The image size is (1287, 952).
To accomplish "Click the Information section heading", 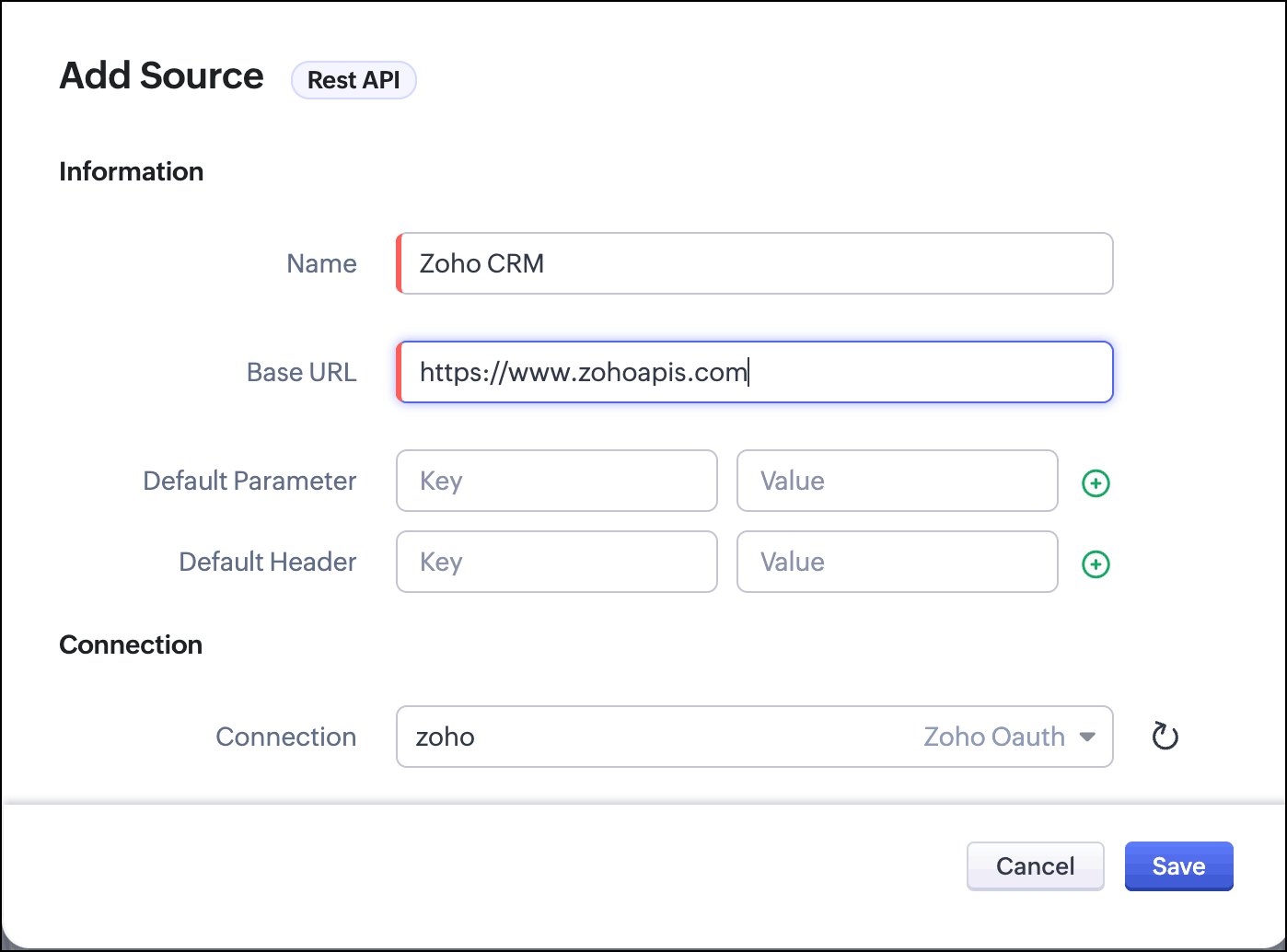I will (x=131, y=171).
